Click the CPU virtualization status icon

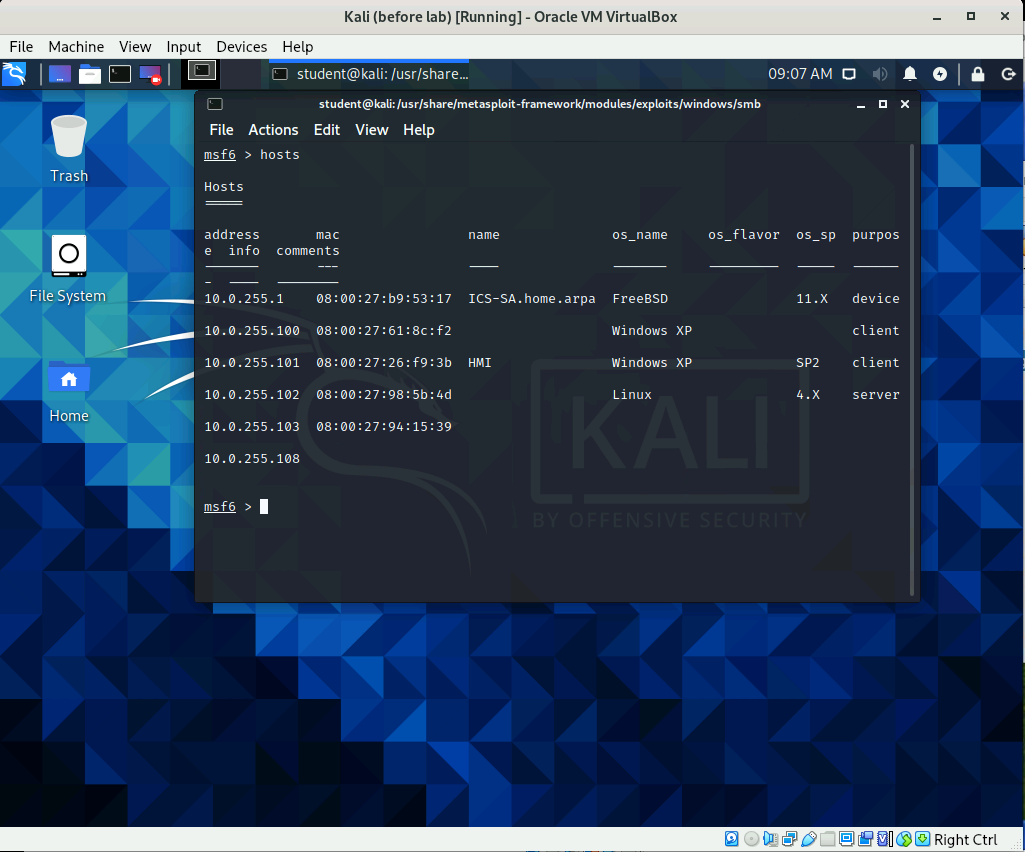pos(884,839)
